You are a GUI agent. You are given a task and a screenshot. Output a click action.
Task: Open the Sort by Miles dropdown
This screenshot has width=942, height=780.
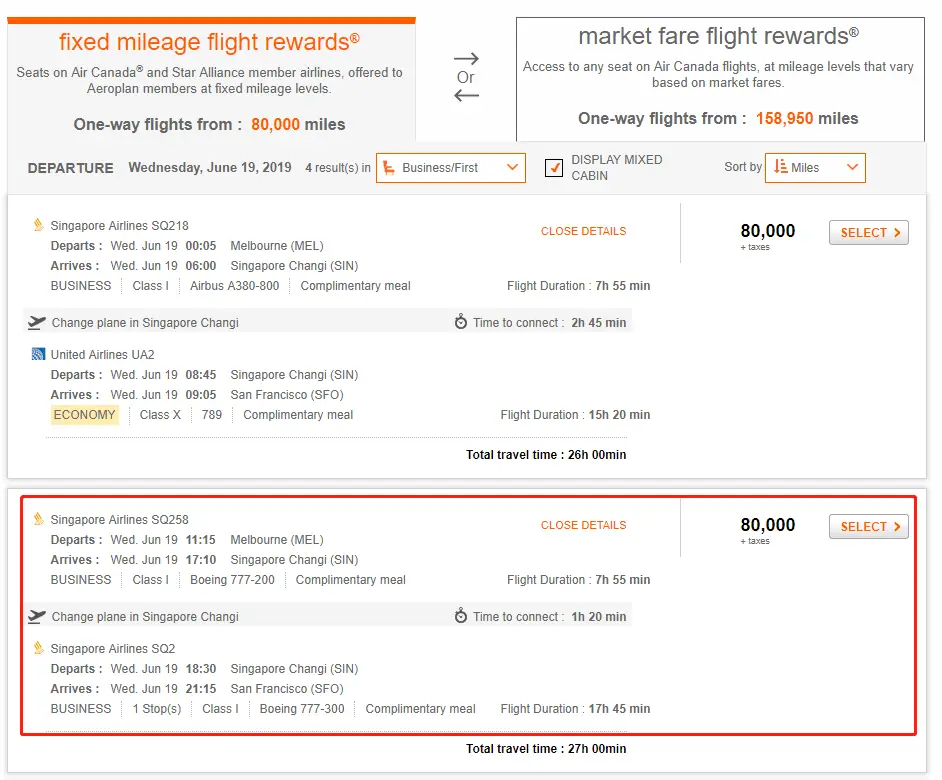[x=815, y=168]
